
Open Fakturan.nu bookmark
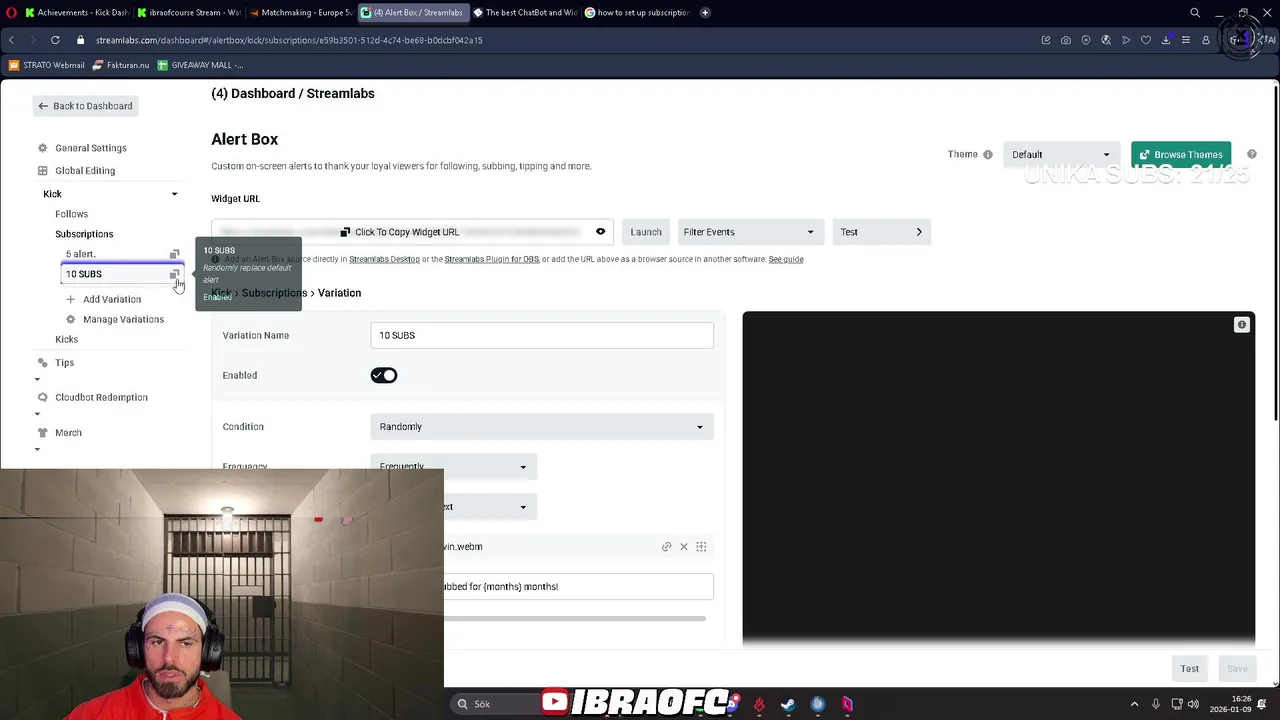(121, 65)
